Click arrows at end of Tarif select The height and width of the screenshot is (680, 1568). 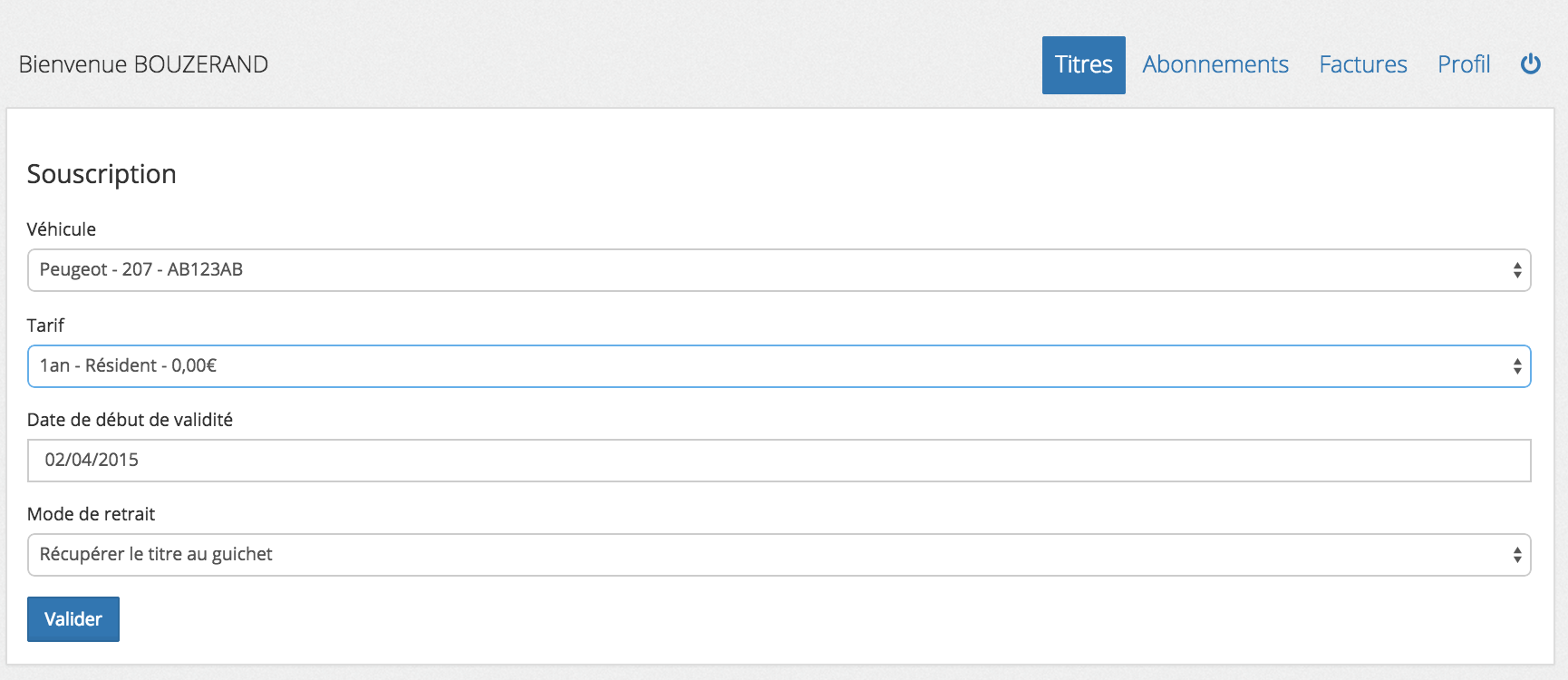(x=1516, y=366)
